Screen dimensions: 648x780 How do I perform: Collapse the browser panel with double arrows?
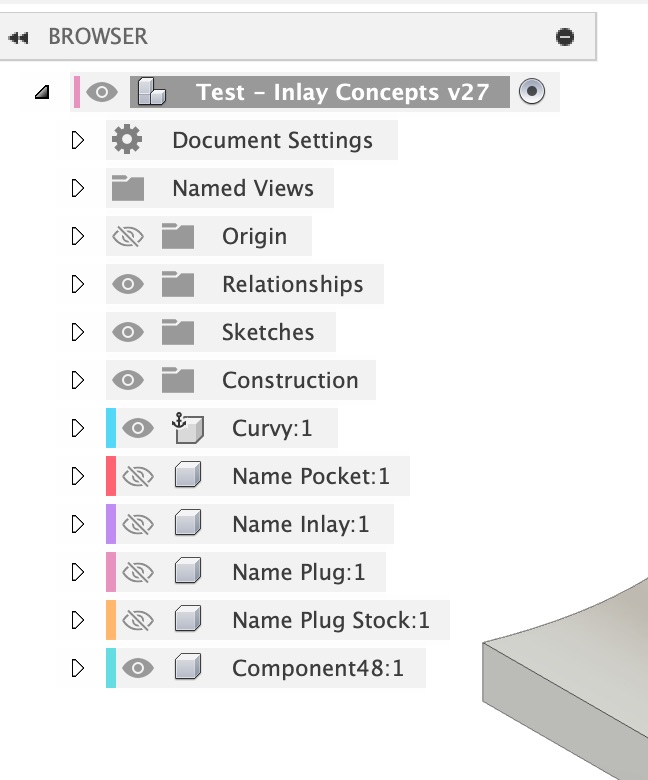point(18,37)
